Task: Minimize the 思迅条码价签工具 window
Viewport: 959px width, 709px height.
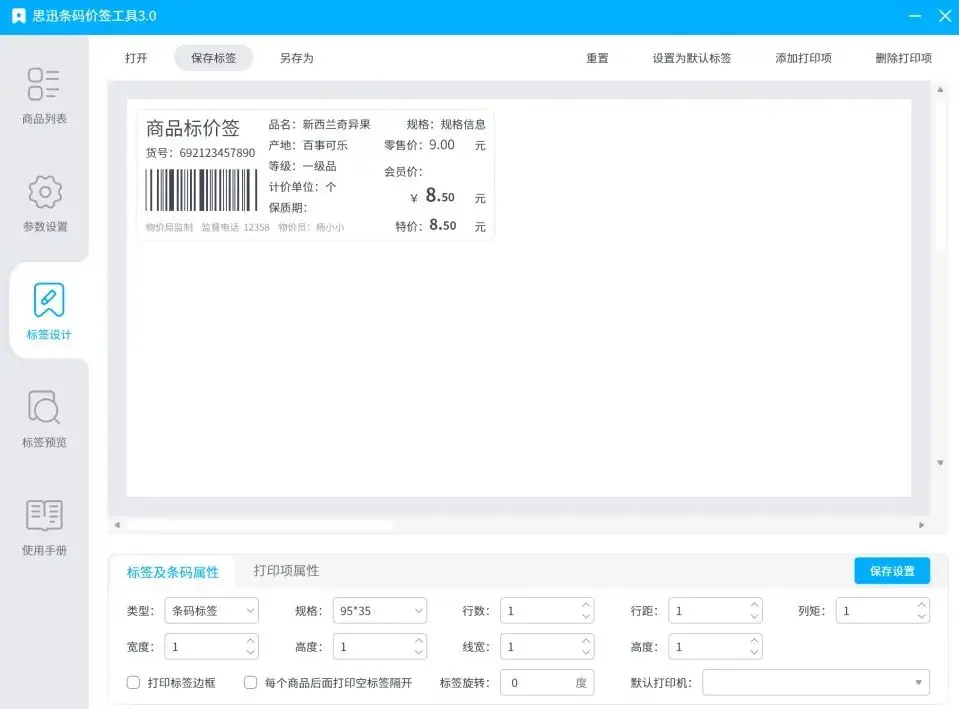Action: pos(915,16)
